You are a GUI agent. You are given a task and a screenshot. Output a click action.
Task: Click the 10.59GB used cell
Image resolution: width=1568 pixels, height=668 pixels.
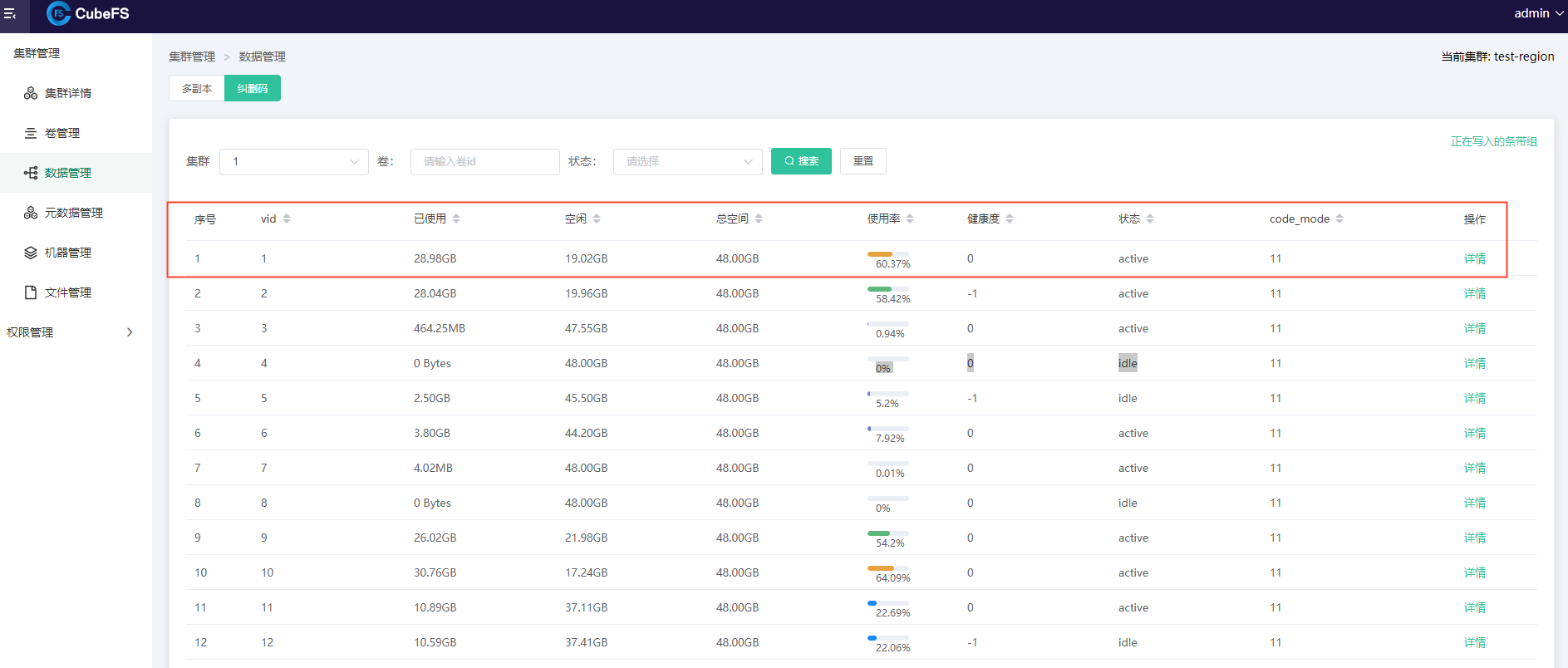(435, 642)
